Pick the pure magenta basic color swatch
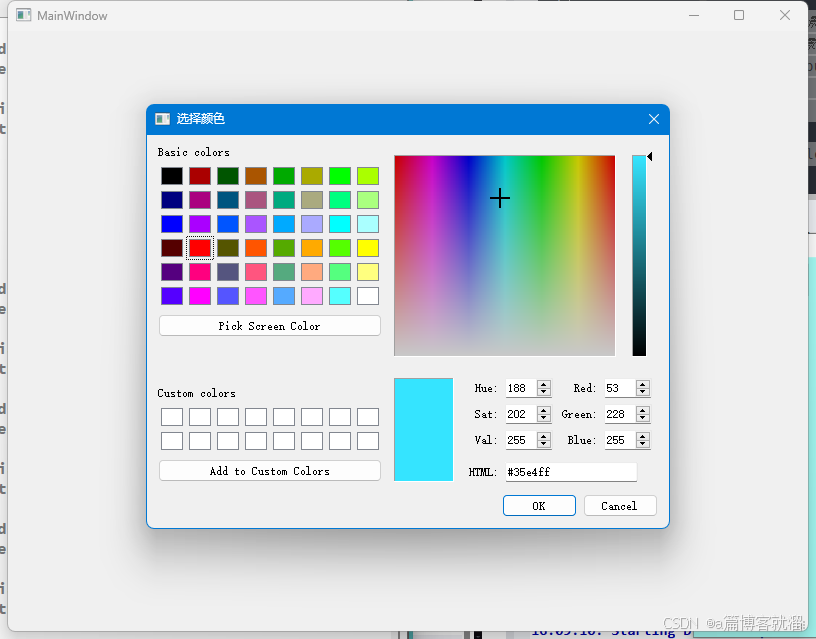Viewport: 816px width, 639px height. point(200,296)
